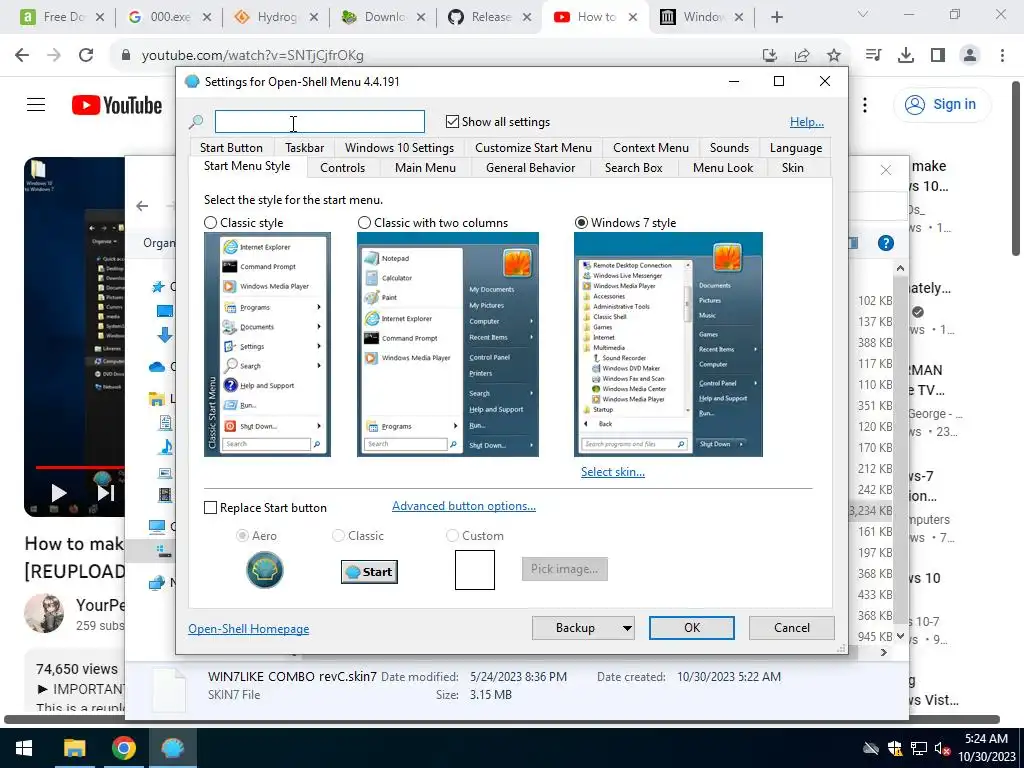Screen dimensions: 1024x768
Task: Open the Taskbar settings tab
Action: (x=304, y=148)
